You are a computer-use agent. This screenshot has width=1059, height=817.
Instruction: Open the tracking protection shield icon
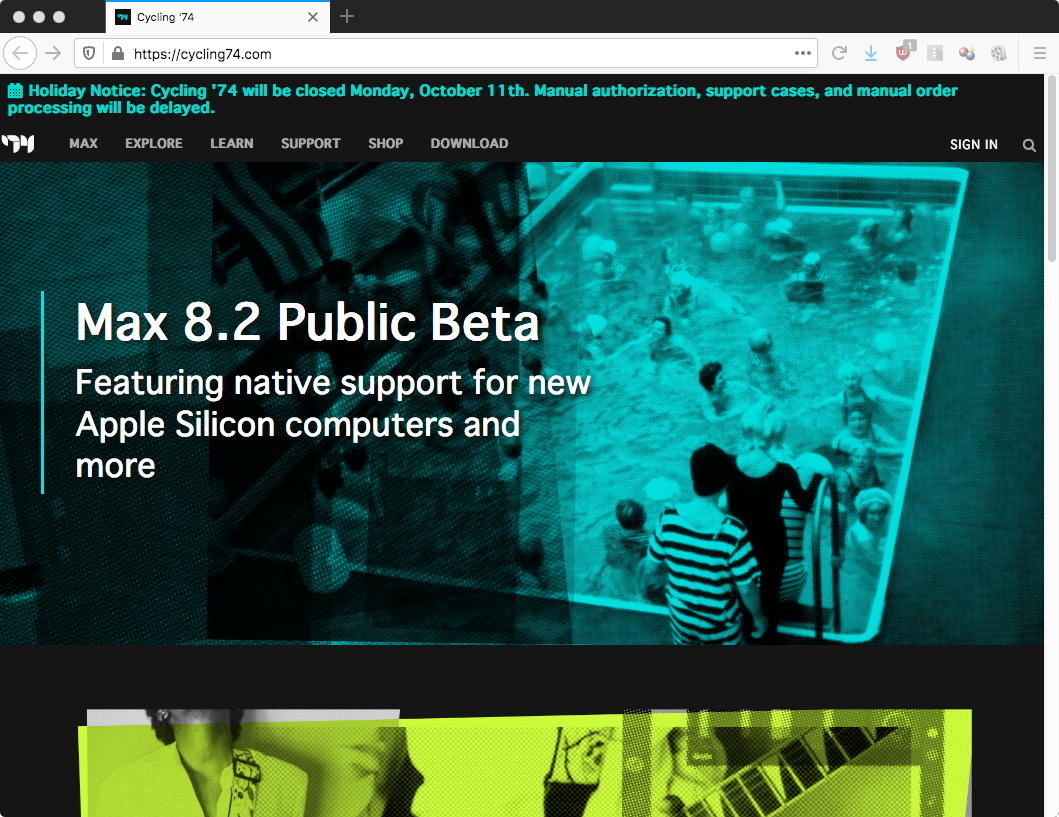(89, 53)
